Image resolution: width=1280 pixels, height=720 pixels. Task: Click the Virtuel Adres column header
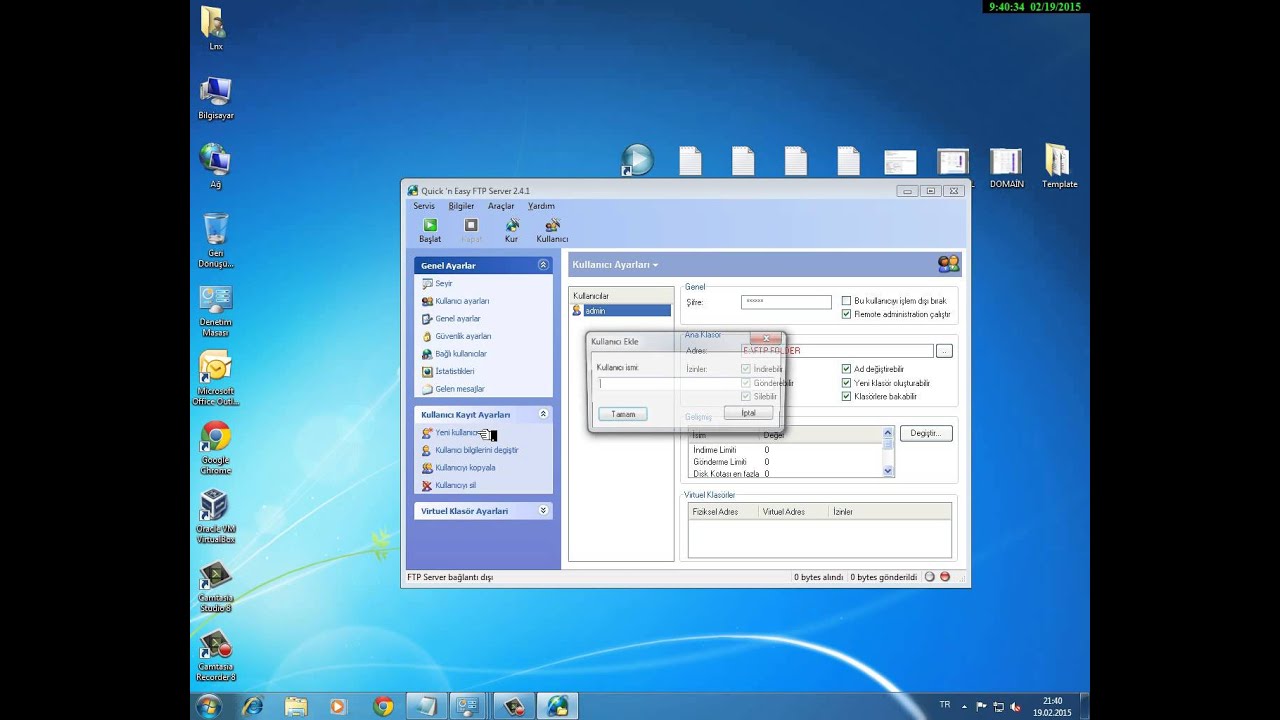click(794, 511)
